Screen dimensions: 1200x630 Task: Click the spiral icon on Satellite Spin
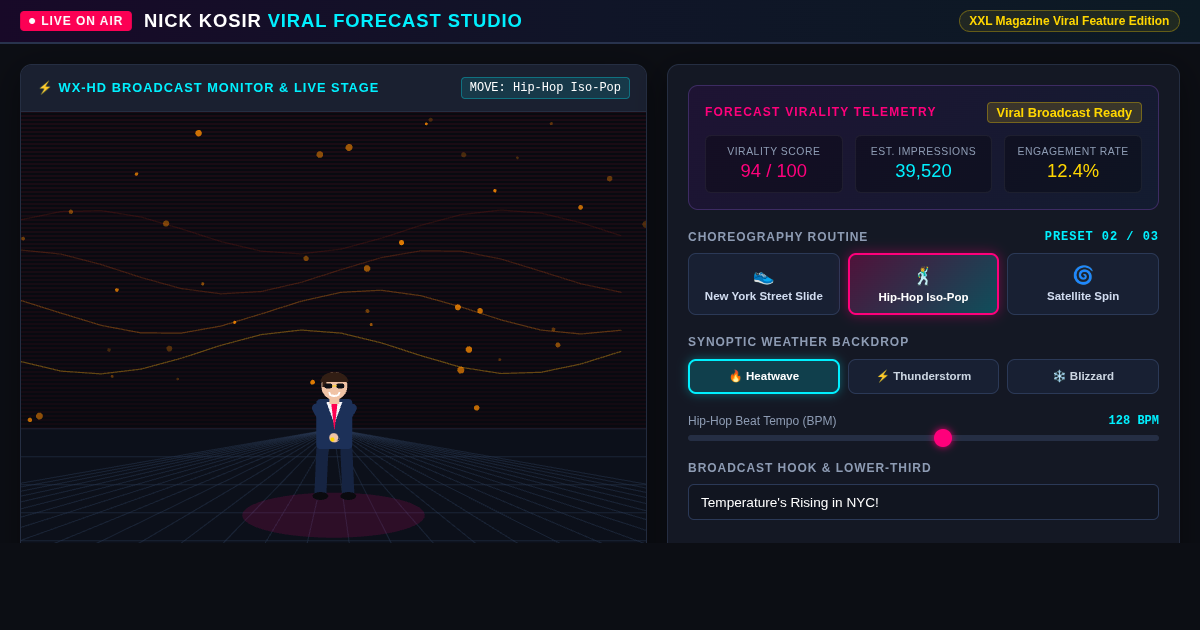1083,275
